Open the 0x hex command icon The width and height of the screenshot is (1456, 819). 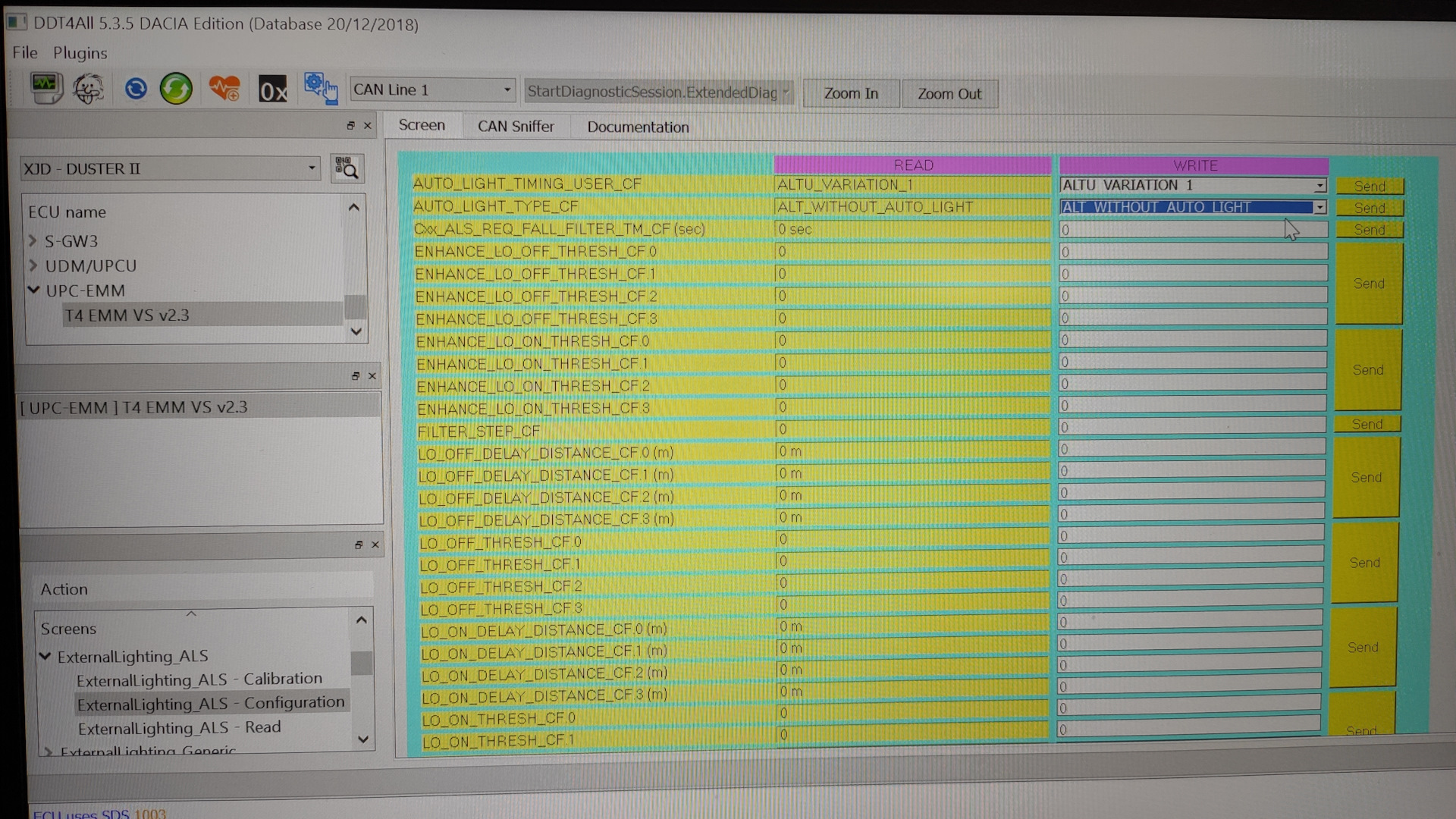(x=273, y=90)
